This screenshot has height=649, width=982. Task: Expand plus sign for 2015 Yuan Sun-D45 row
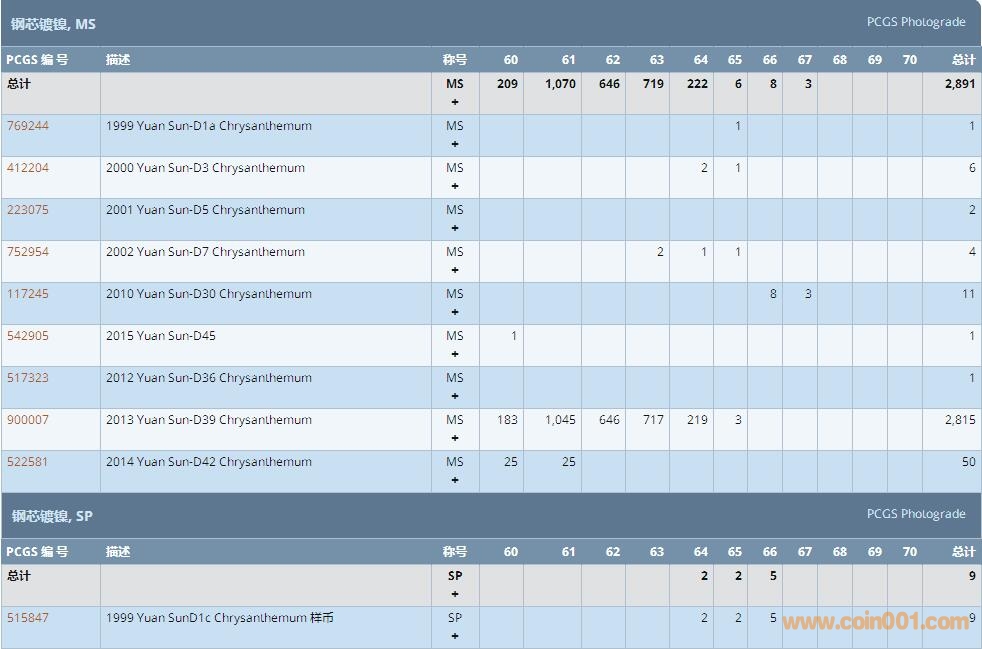(455, 354)
